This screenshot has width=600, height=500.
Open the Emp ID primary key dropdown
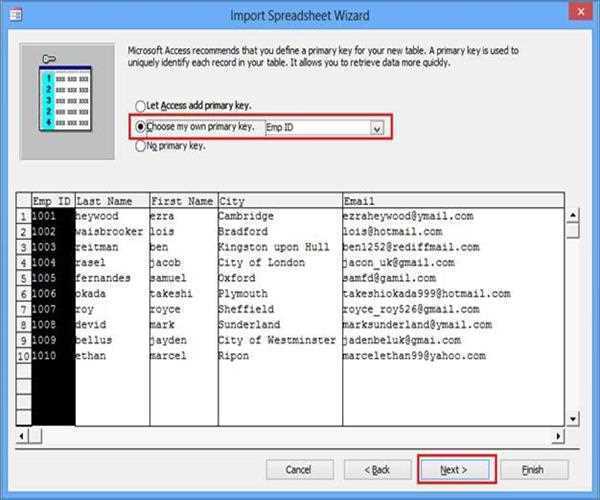(376, 128)
